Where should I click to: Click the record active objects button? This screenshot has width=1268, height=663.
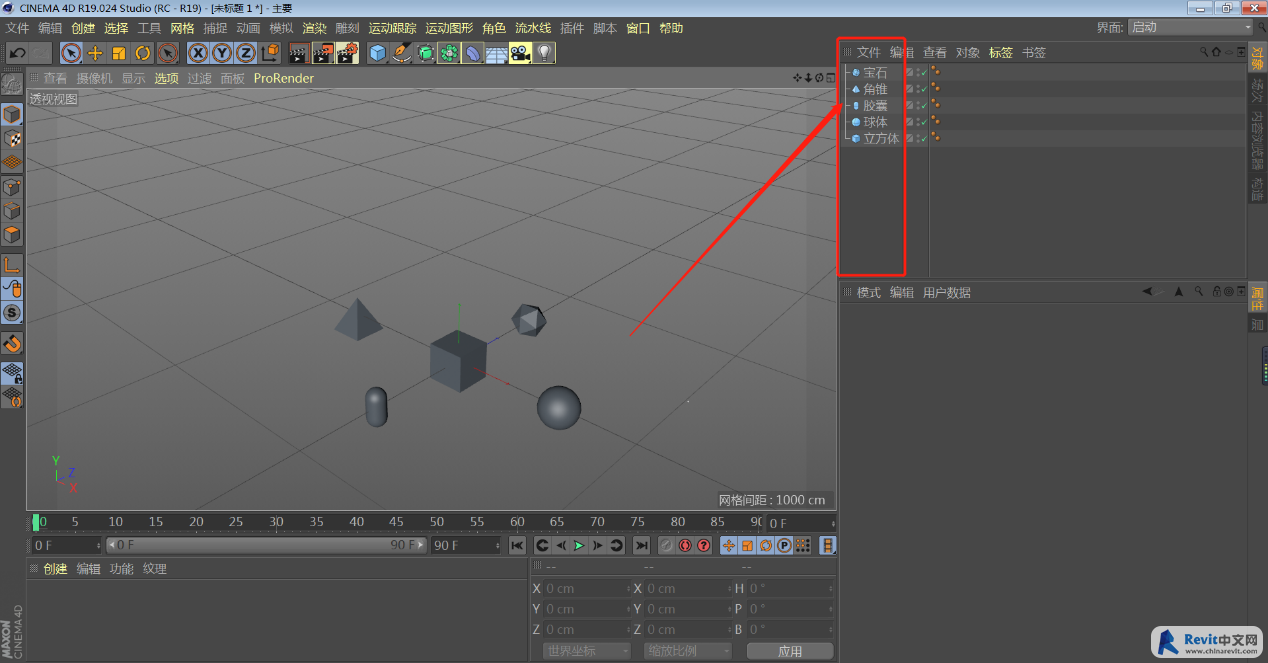tap(666, 545)
